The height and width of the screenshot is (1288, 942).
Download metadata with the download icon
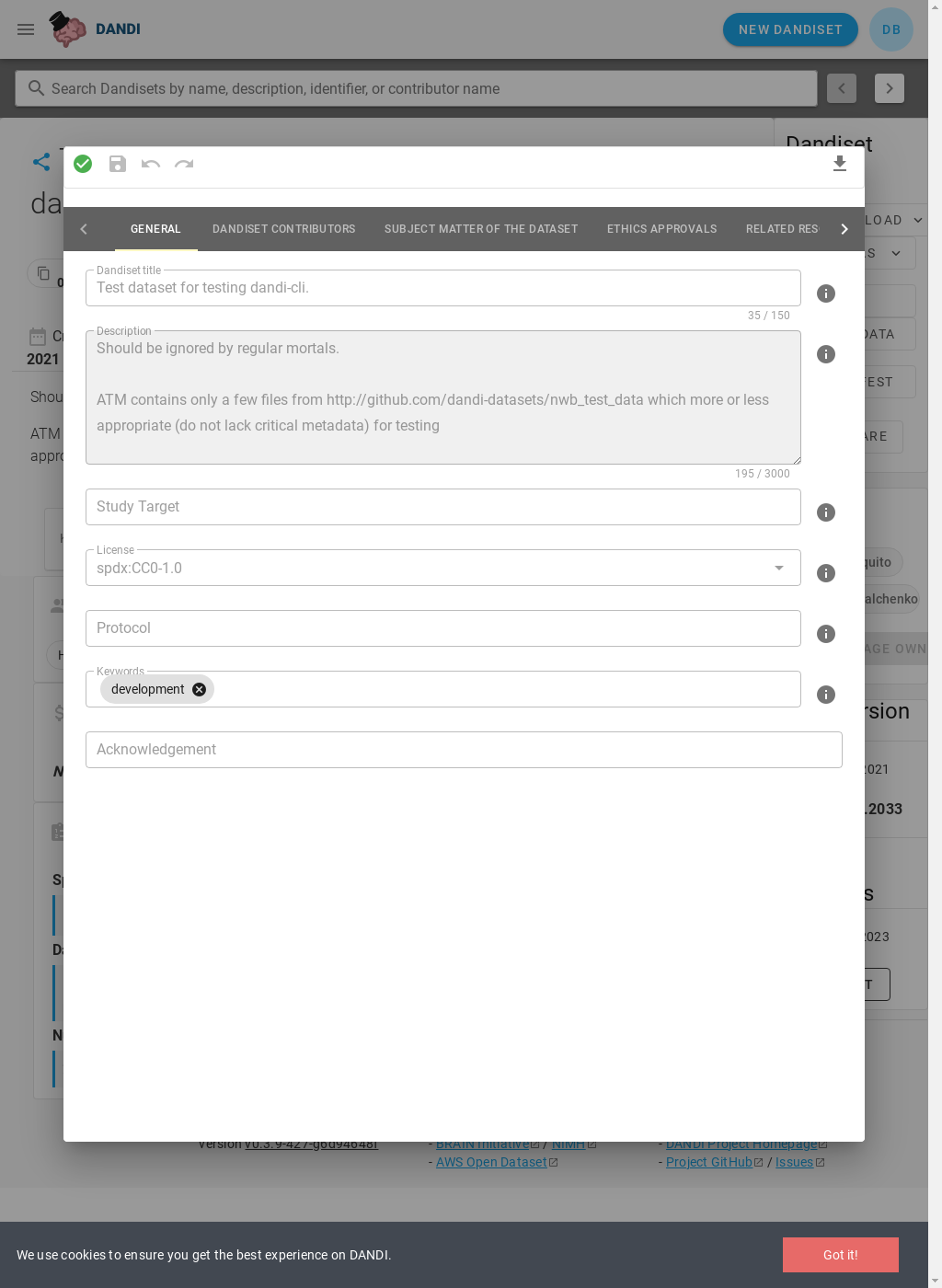tap(840, 164)
